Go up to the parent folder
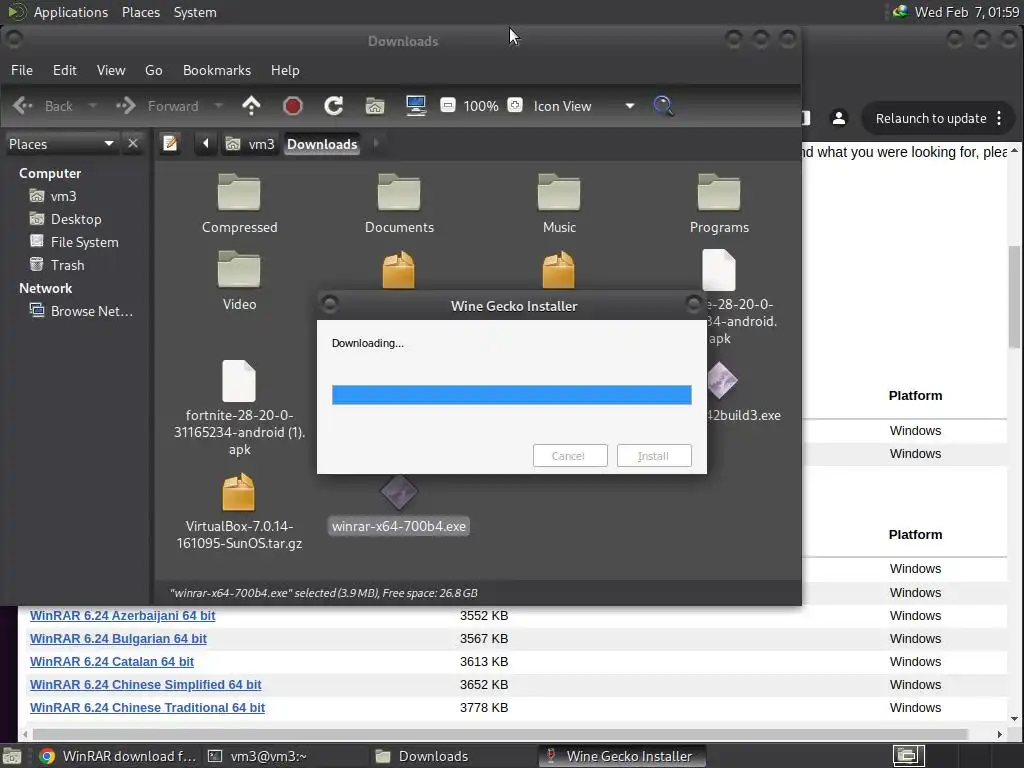The width and height of the screenshot is (1024, 768). (x=251, y=106)
